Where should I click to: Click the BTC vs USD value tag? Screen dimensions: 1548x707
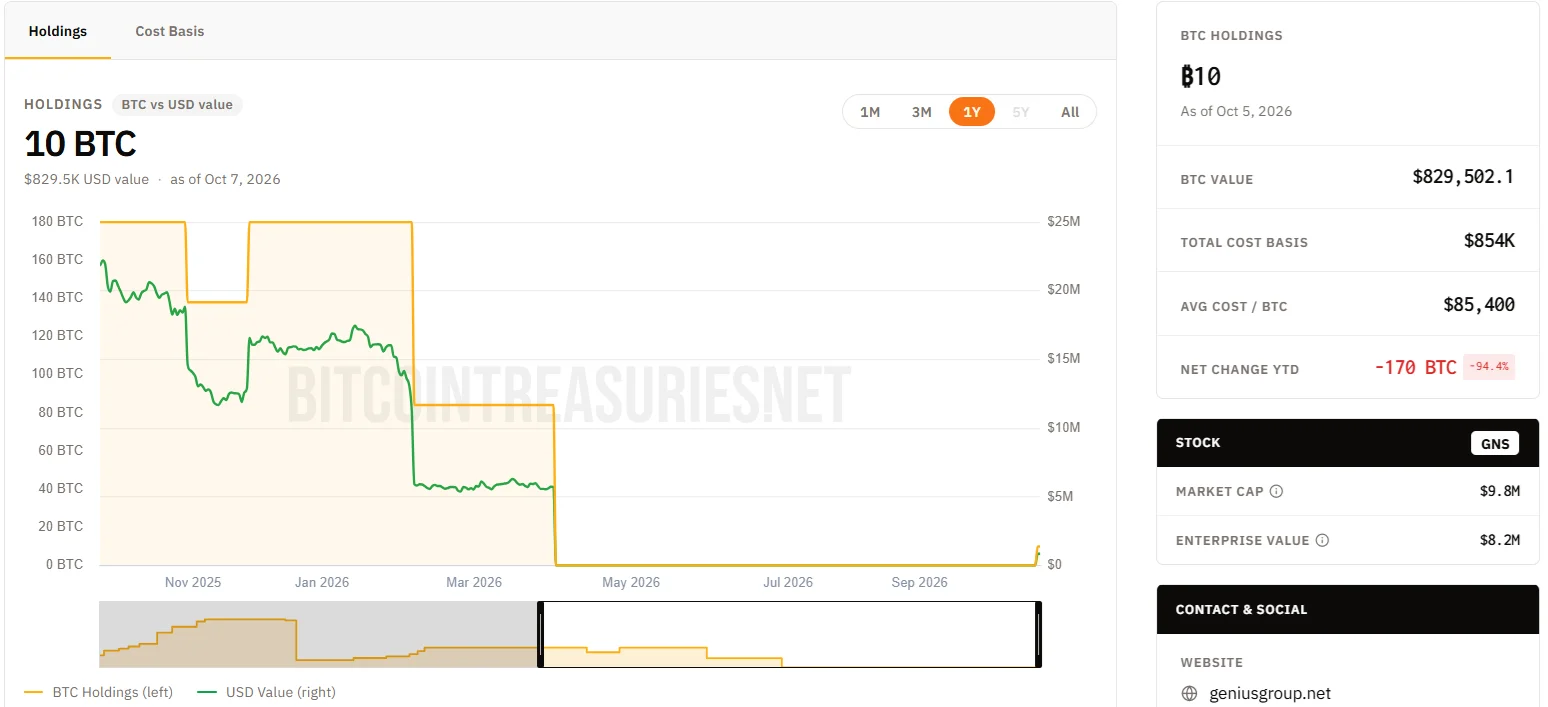pyautogui.click(x=177, y=104)
